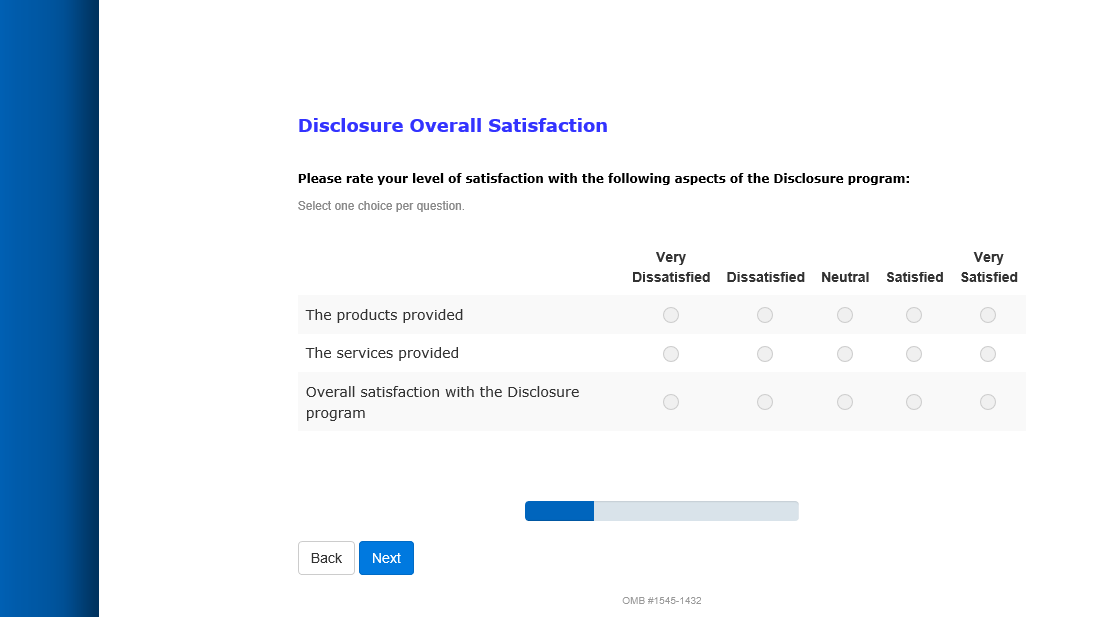Screen dimensions: 1104x617
Task: Rate services provided as Very Satisfied
Action: (988, 354)
